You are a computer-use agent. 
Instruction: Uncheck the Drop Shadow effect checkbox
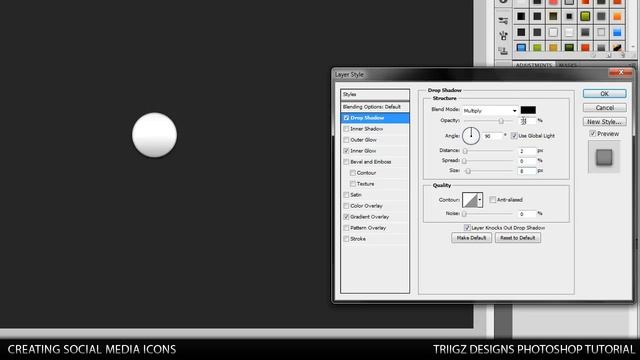(346, 118)
